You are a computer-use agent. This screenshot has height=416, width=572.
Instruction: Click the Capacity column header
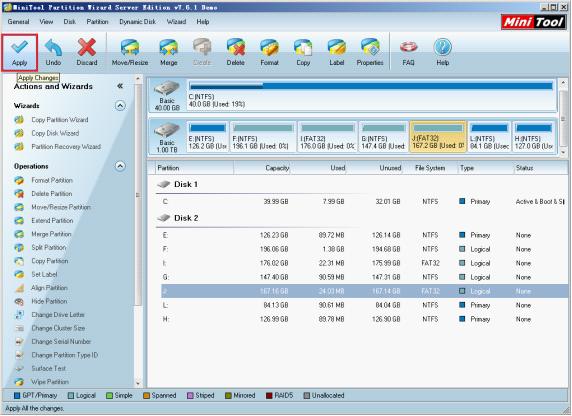point(277,168)
